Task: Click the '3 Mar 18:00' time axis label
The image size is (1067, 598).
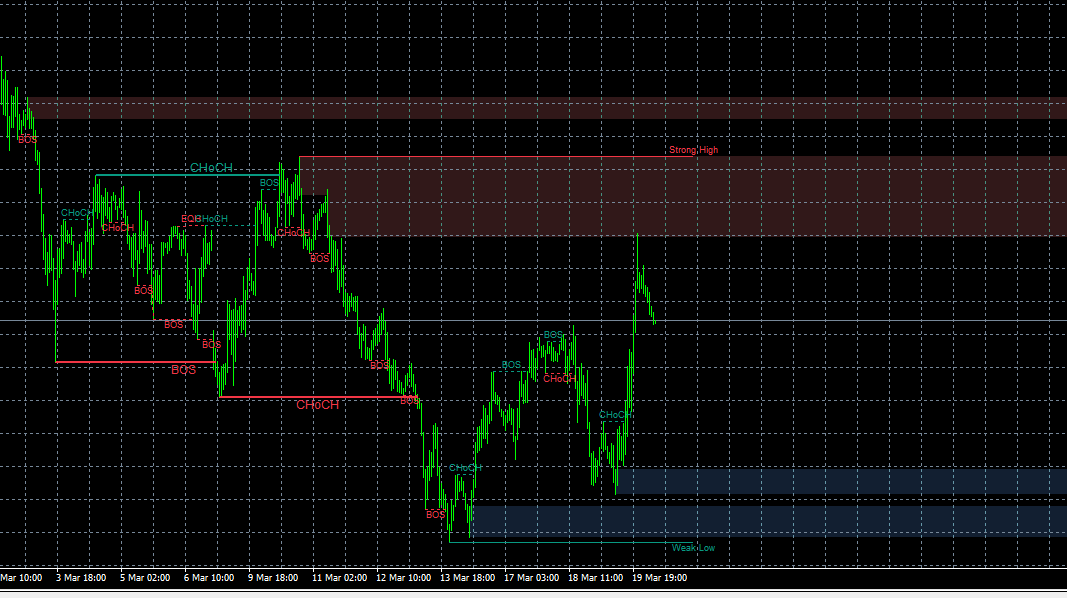Action: tap(81, 578)
